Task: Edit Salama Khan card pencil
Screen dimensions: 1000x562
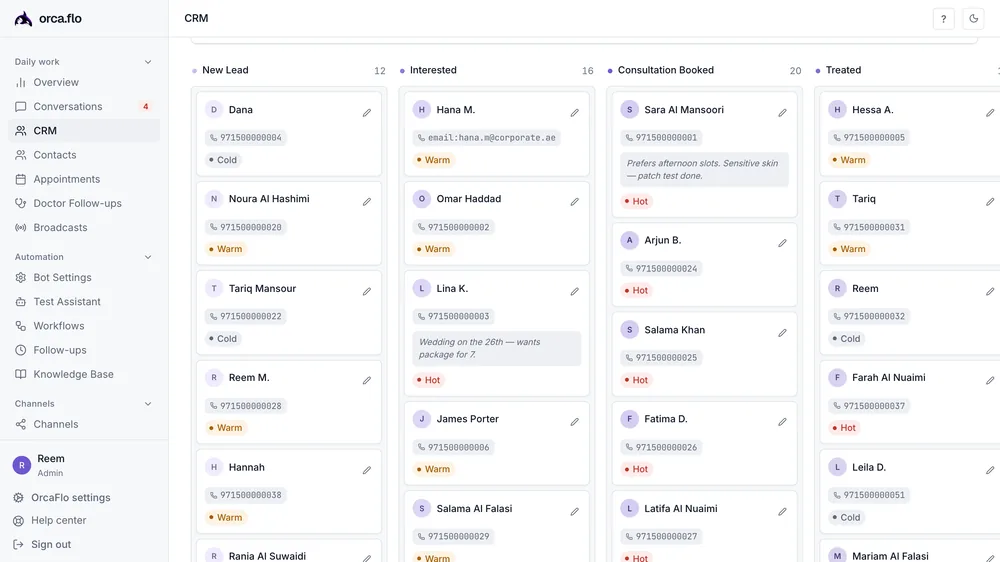Action: click(783, 333)
